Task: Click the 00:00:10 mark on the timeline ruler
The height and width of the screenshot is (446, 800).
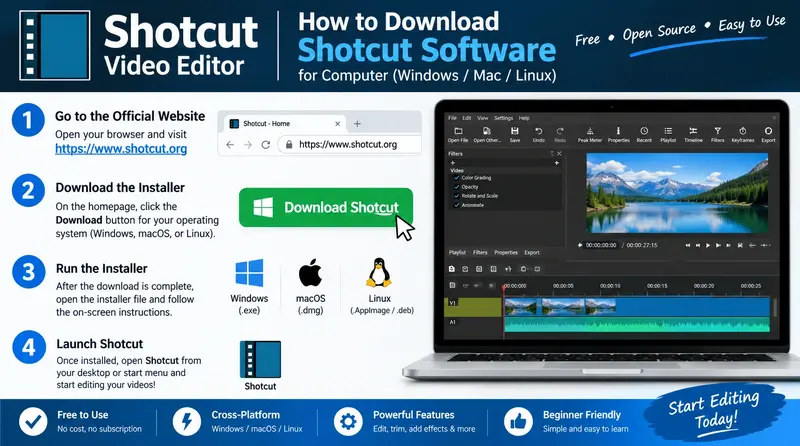Action: click(x=610, y=286)
